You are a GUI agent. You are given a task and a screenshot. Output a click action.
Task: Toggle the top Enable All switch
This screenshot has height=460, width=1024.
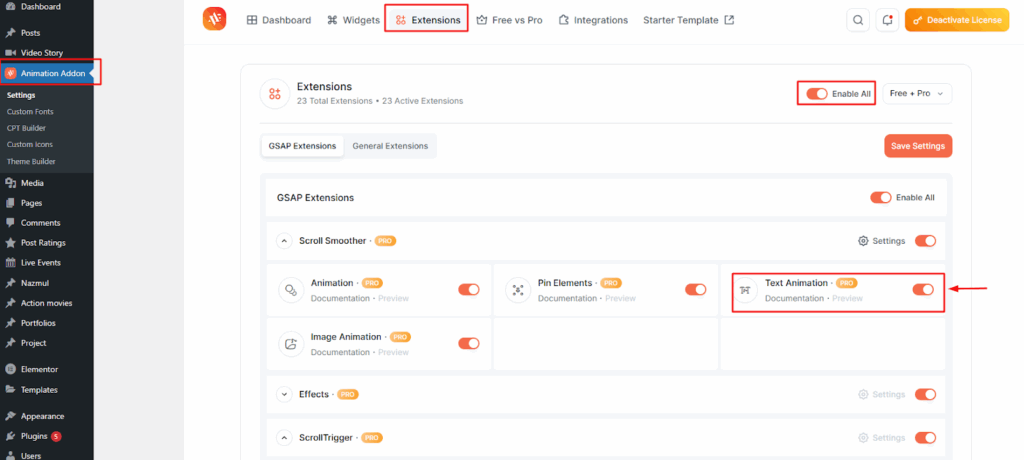pos(817,94)
